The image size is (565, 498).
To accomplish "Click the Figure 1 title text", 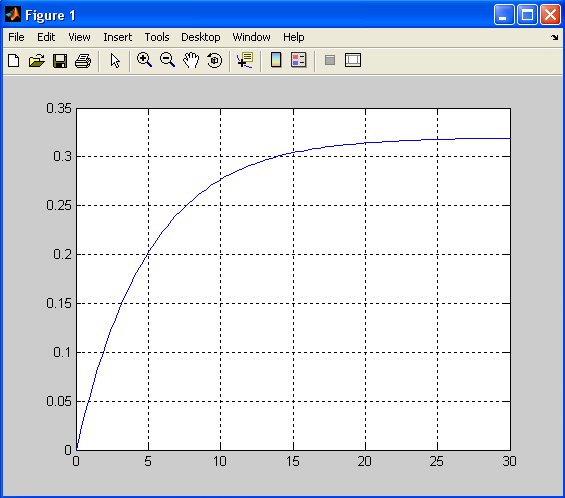I will [x=50, y=15].
